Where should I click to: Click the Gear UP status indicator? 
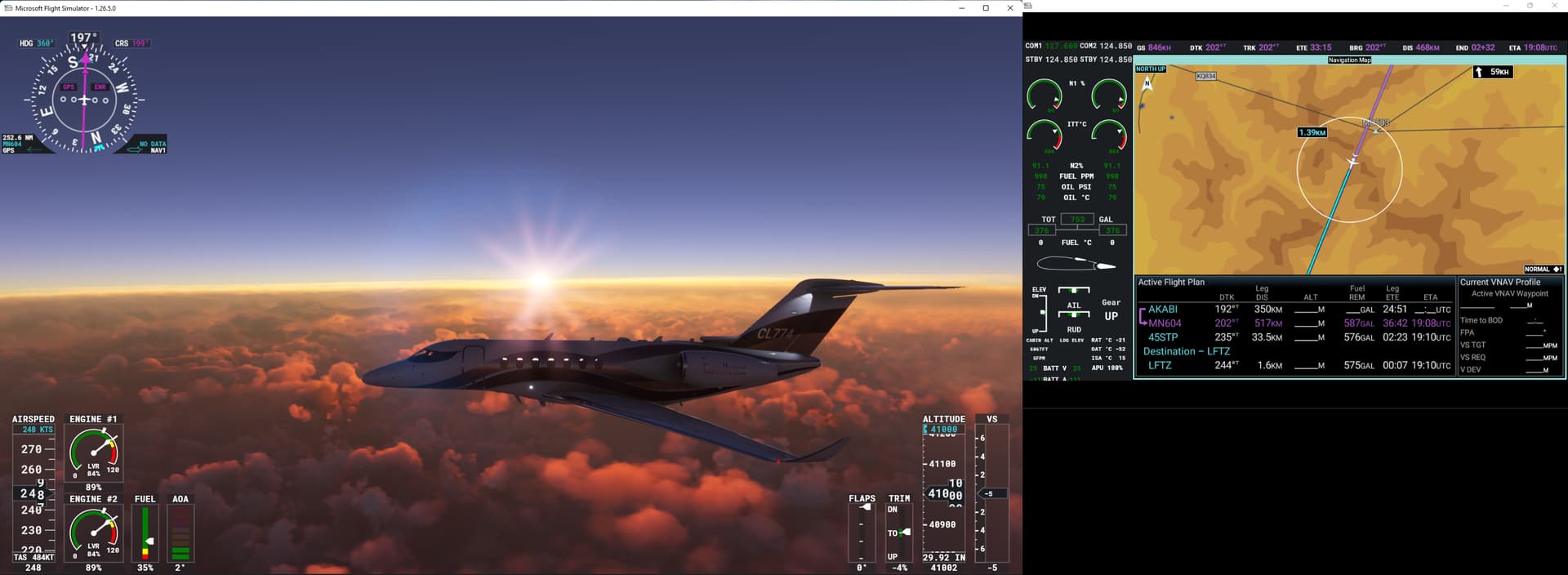1111,310
